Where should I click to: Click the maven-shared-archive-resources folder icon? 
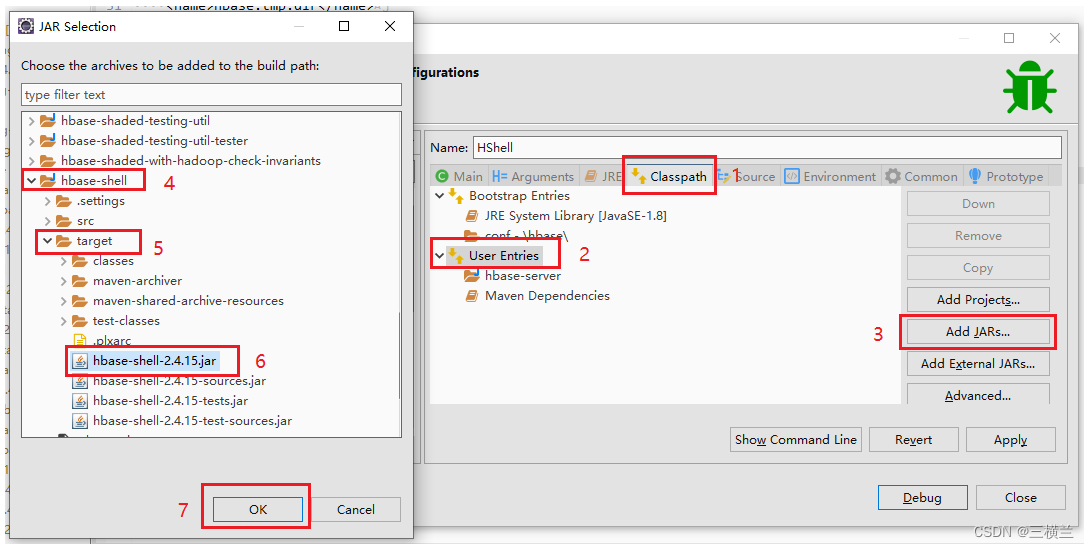[x=80, y=301]
